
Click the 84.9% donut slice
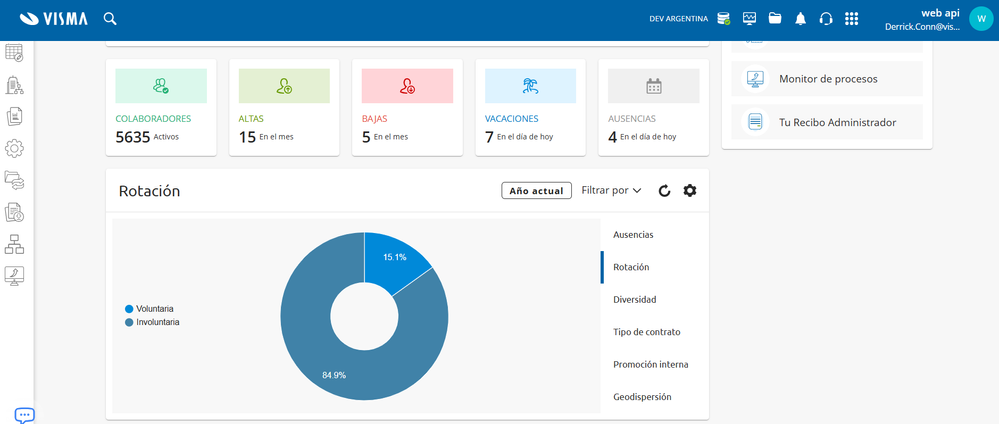tap(334, 375)
